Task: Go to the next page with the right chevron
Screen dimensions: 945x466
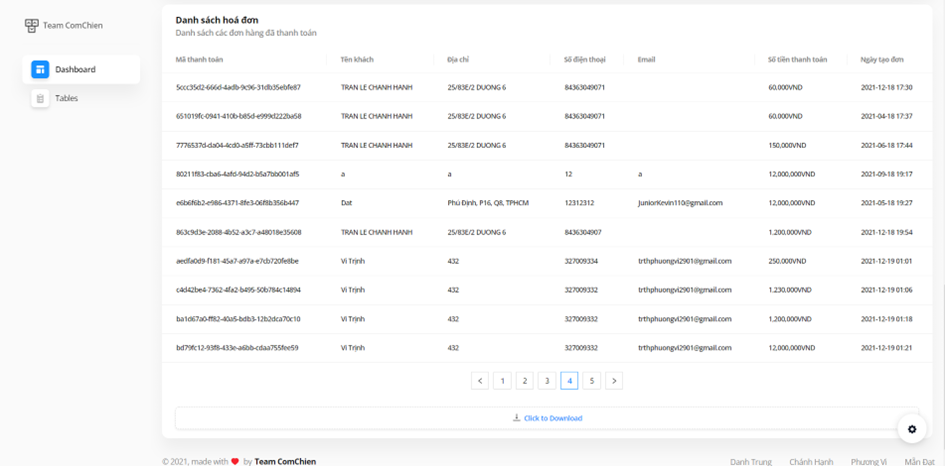Action: pos(614,381)
